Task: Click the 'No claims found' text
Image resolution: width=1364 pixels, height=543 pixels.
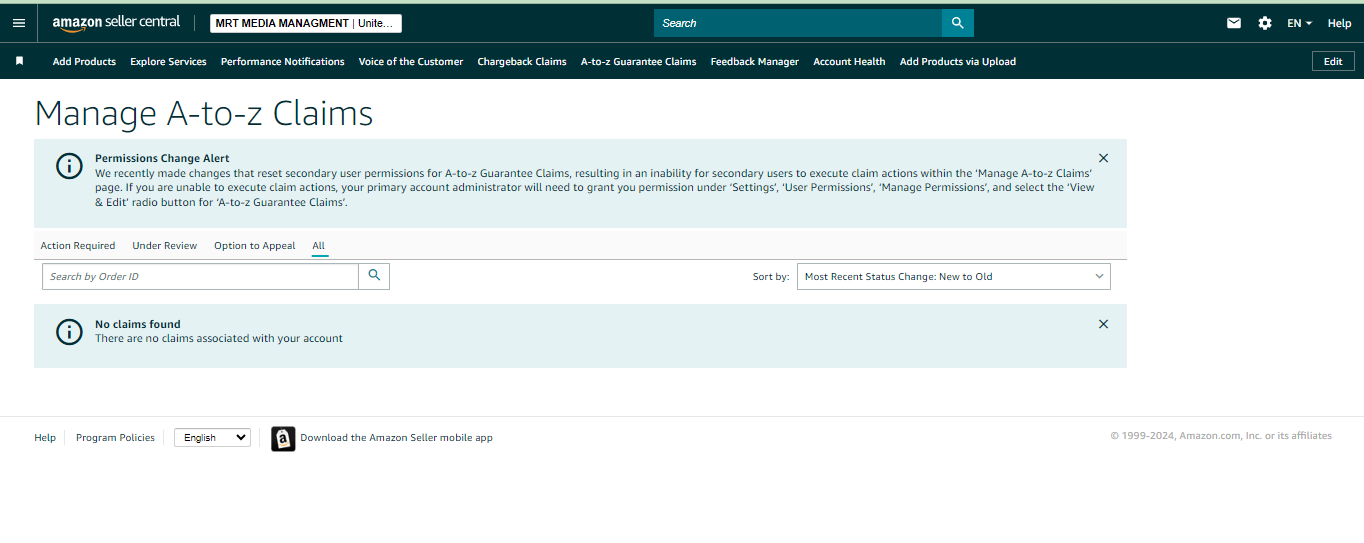Action: pyautogui.click(x=138, y=324)
